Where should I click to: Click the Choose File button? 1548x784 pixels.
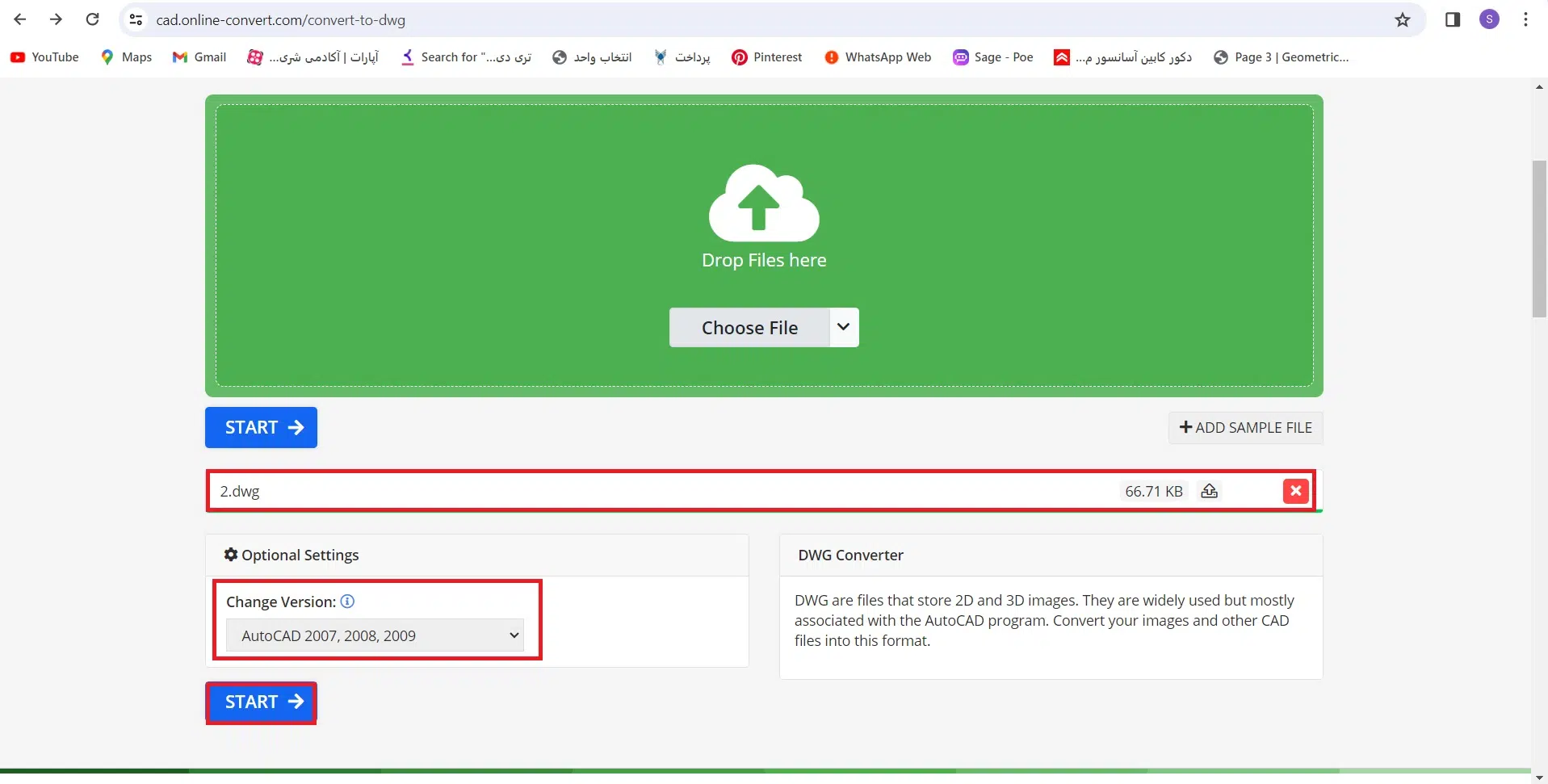(x=749, y=328)
